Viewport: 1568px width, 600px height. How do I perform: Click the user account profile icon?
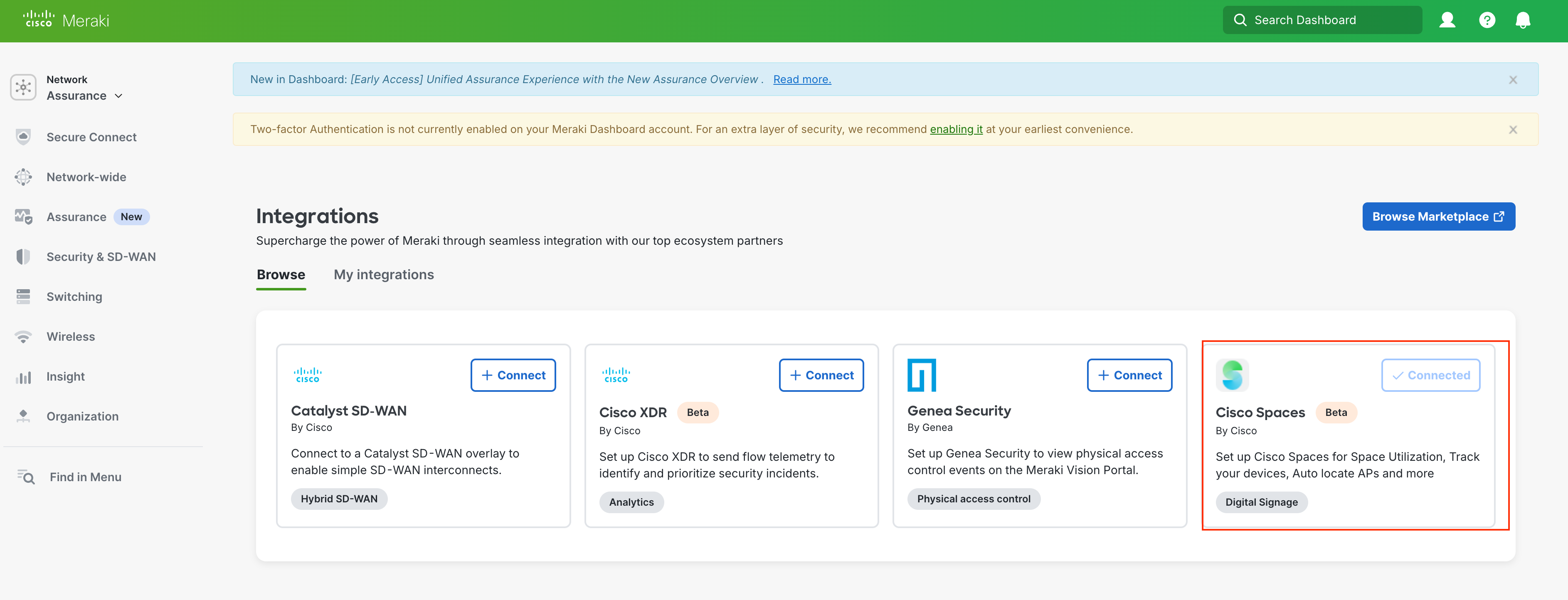coord(1447,20)
